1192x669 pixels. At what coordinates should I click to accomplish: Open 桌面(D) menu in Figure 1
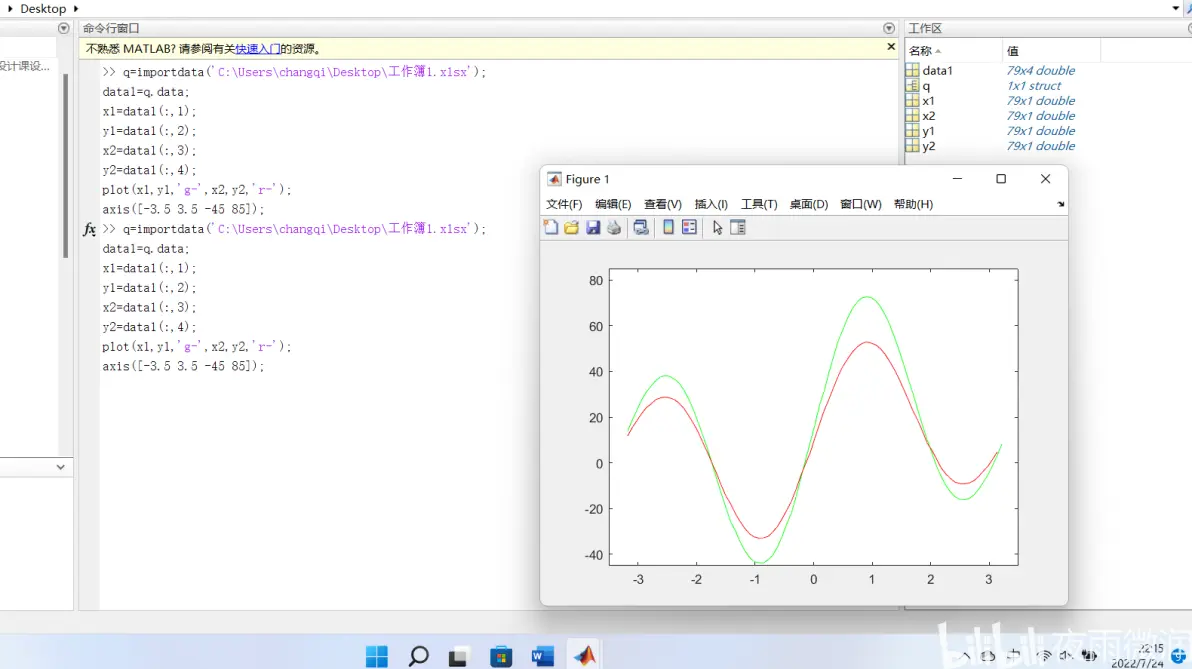pos(809,204)
